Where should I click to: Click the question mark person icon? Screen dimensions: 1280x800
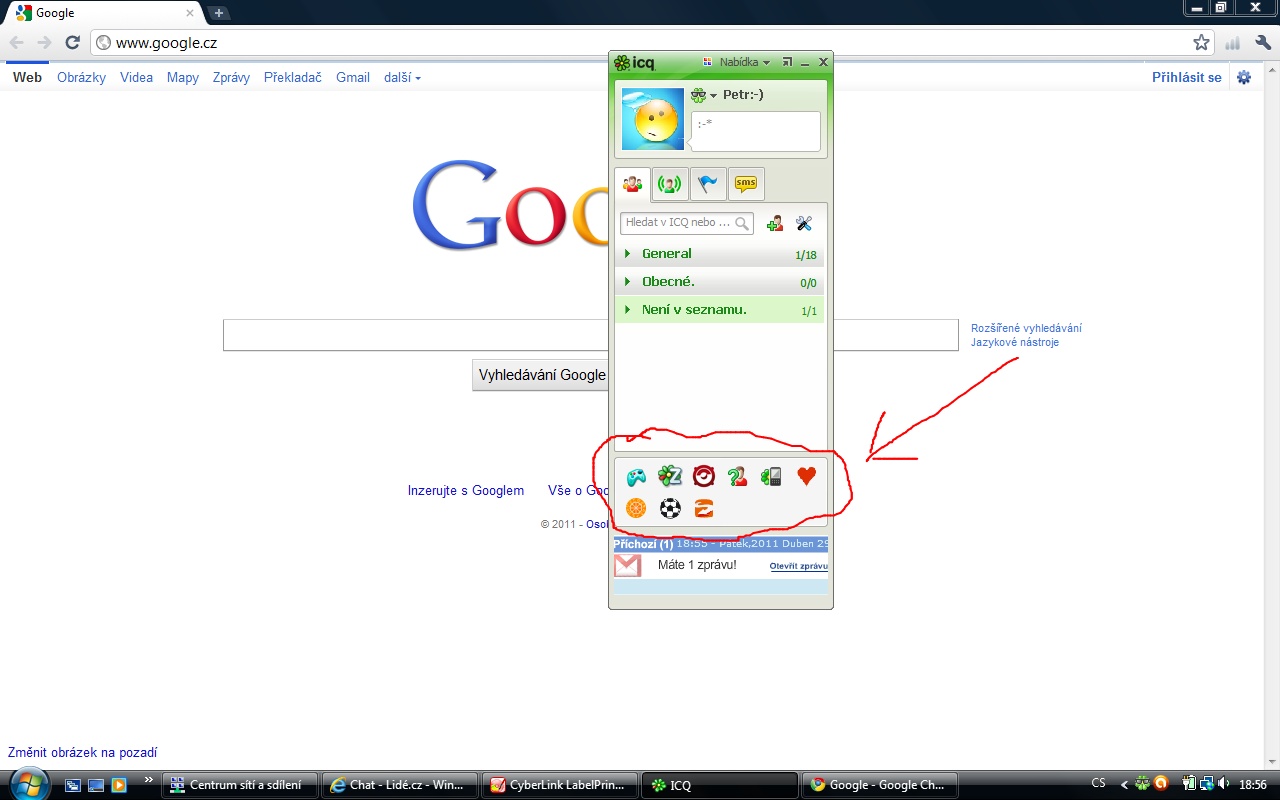[x=738, y=477]
